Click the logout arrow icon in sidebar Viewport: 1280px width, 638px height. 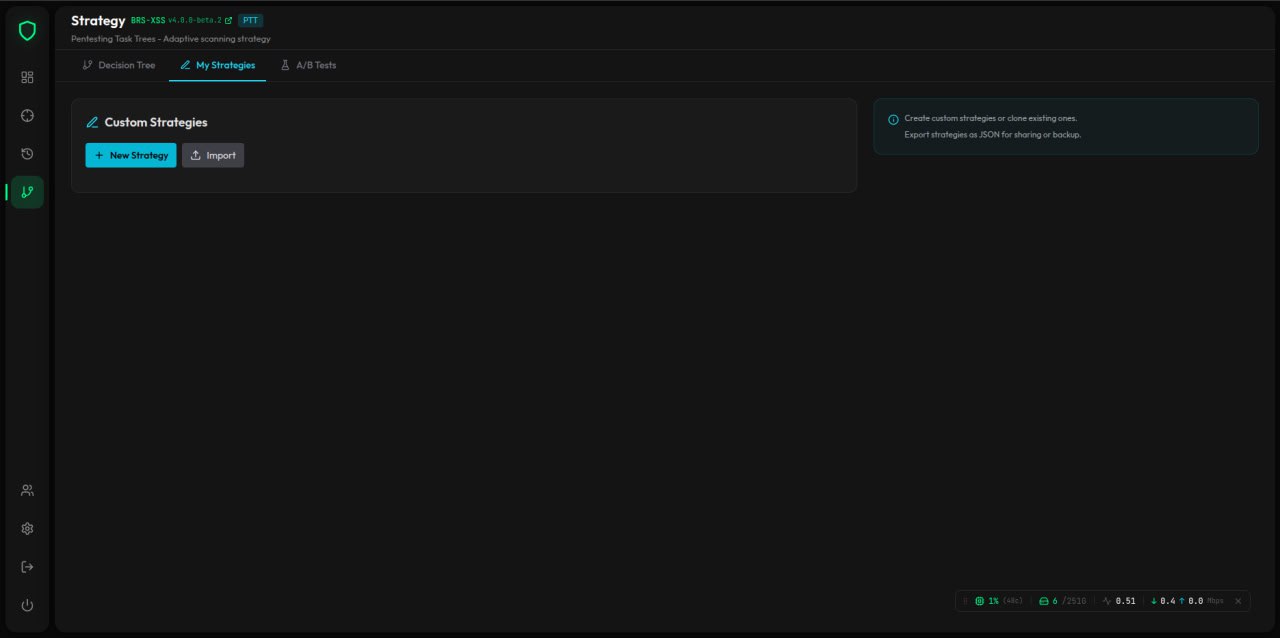(x=27, y=567)
